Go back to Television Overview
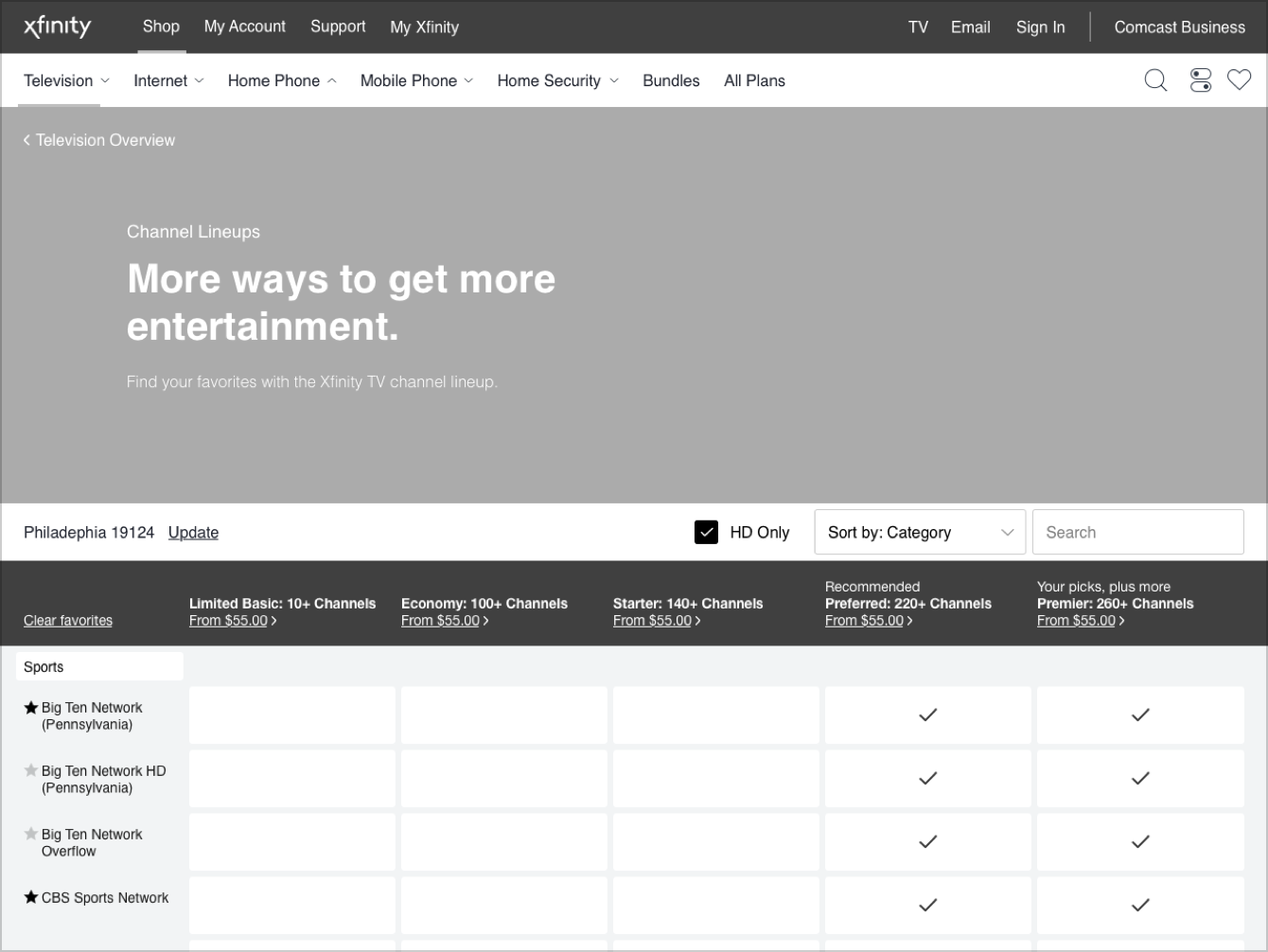This screenshot has width=1268, height=952. [x=99, y=140]
